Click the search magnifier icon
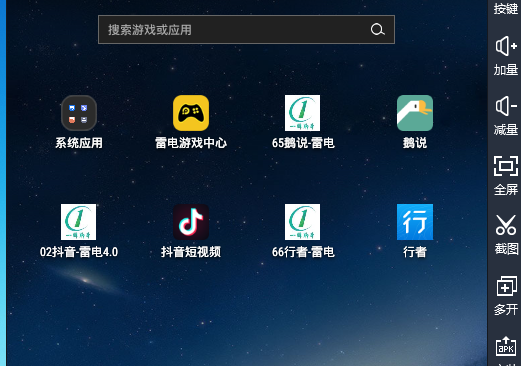The height and width of the screenshot is (366, 521). [378, 29]
